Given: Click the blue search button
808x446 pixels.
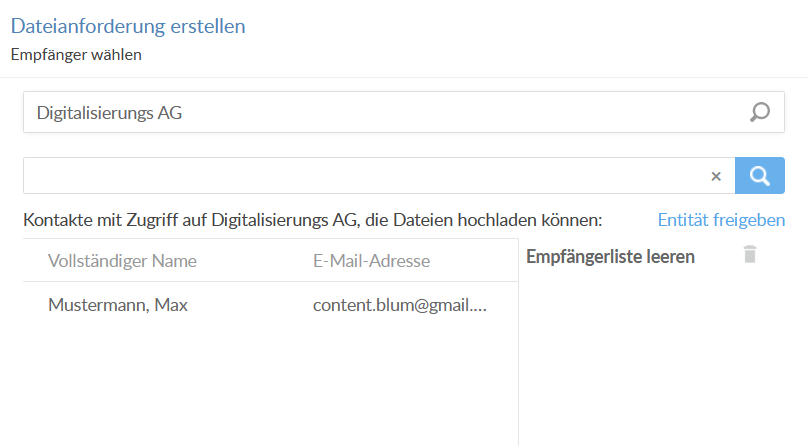Looking at the screenshot, I should click(760, 176).
